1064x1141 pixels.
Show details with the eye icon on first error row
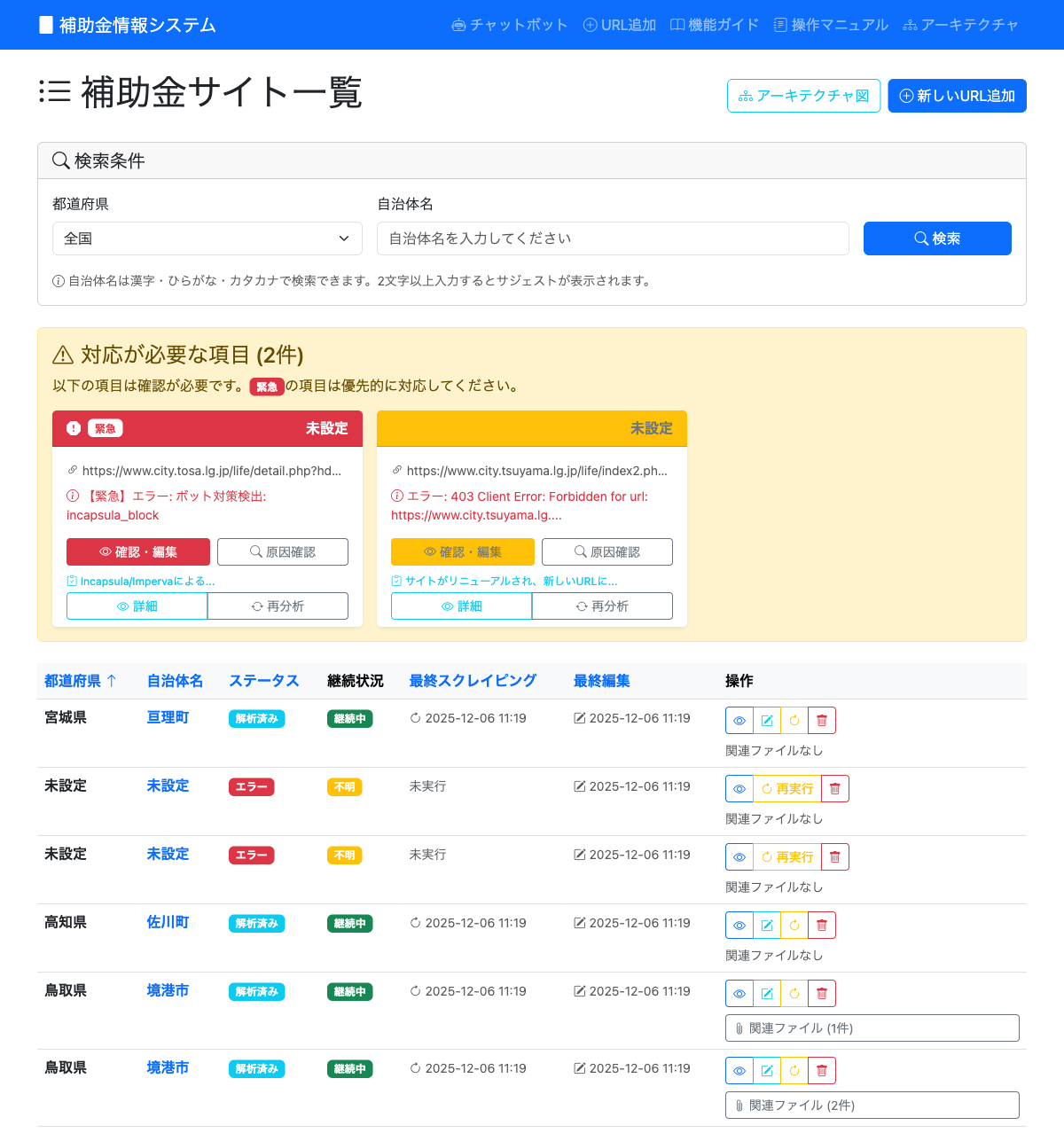tap(739, 788)
